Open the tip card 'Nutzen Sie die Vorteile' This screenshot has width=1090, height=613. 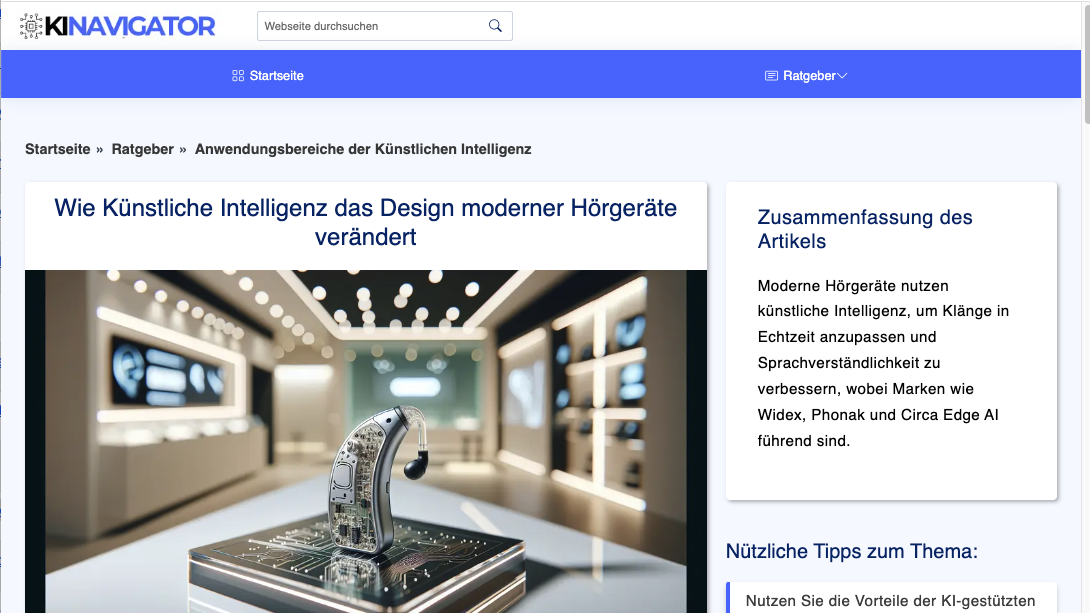coord(890,600)
